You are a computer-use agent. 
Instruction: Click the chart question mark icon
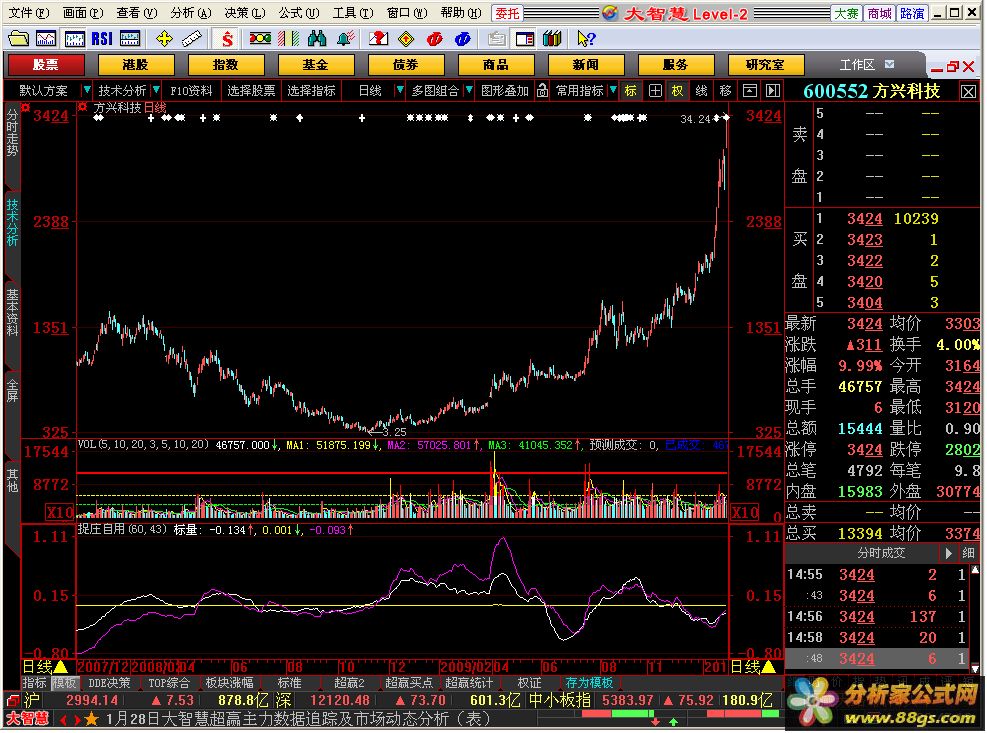point(378,39)
